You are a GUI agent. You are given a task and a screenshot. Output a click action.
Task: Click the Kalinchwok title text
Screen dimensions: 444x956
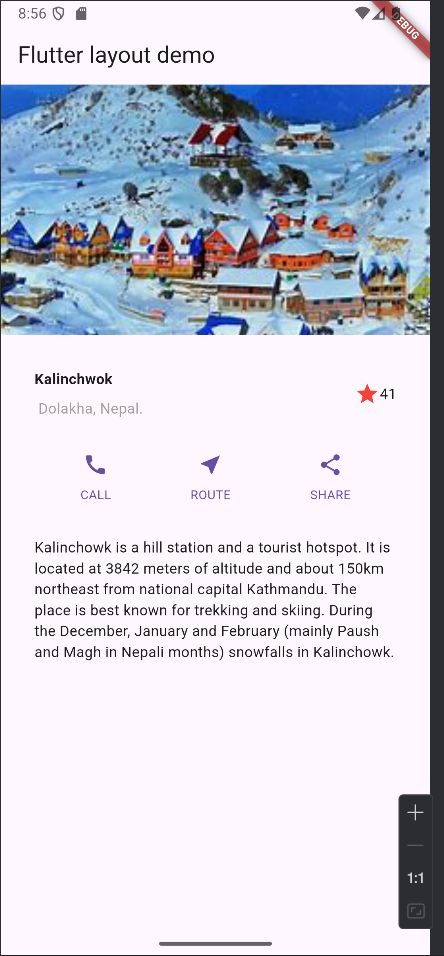pyautogui.click(x=73, y=379)
